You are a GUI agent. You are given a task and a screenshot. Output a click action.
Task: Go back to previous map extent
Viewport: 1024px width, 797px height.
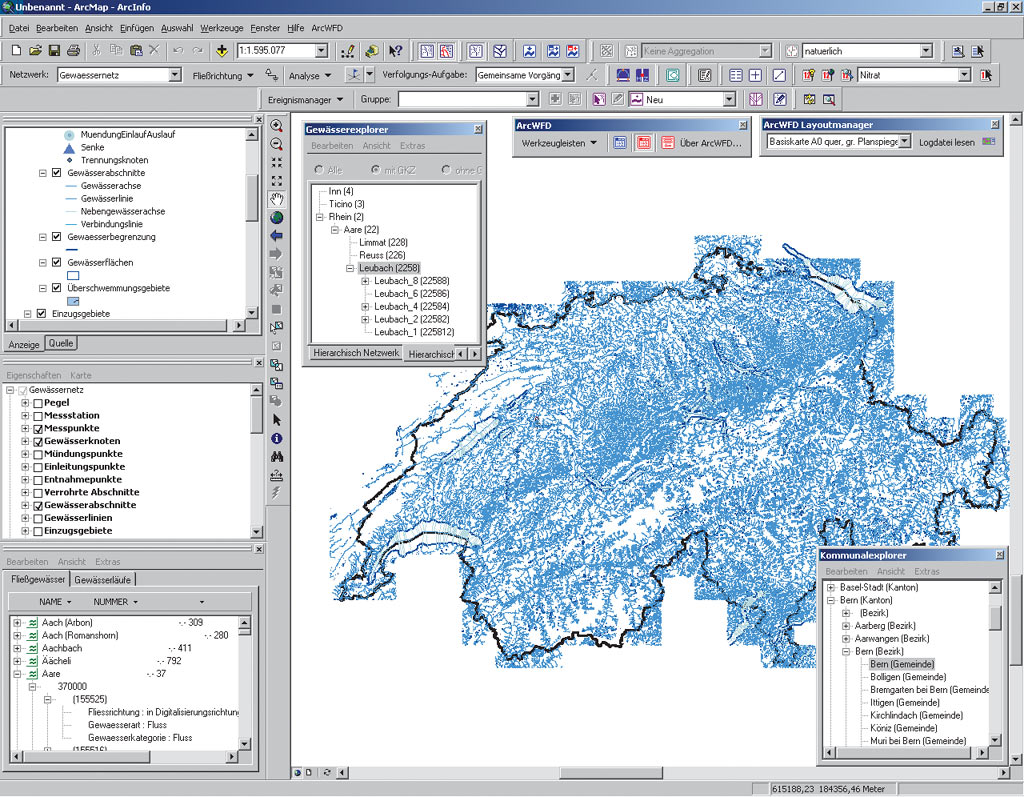277,236
